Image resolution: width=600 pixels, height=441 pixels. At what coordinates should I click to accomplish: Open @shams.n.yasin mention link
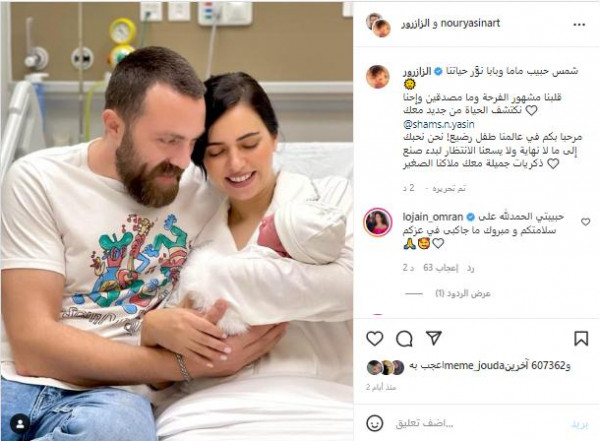point(439,124)
